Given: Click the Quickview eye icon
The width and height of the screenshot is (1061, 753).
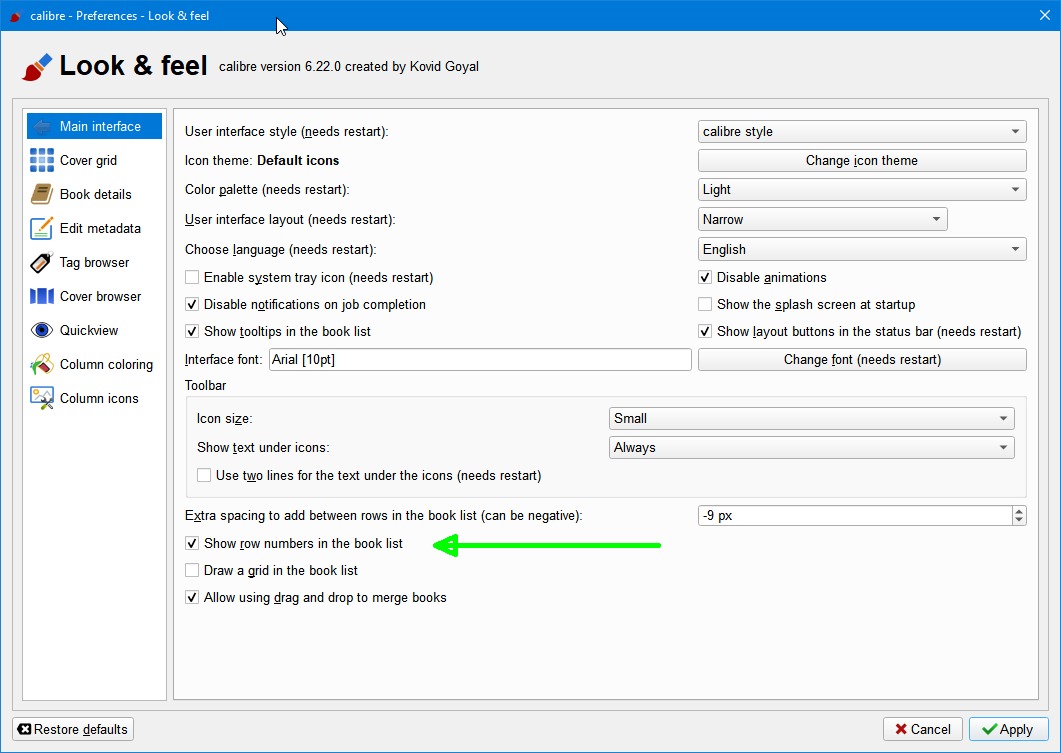Looking at the screenshot, I should 42,330.
